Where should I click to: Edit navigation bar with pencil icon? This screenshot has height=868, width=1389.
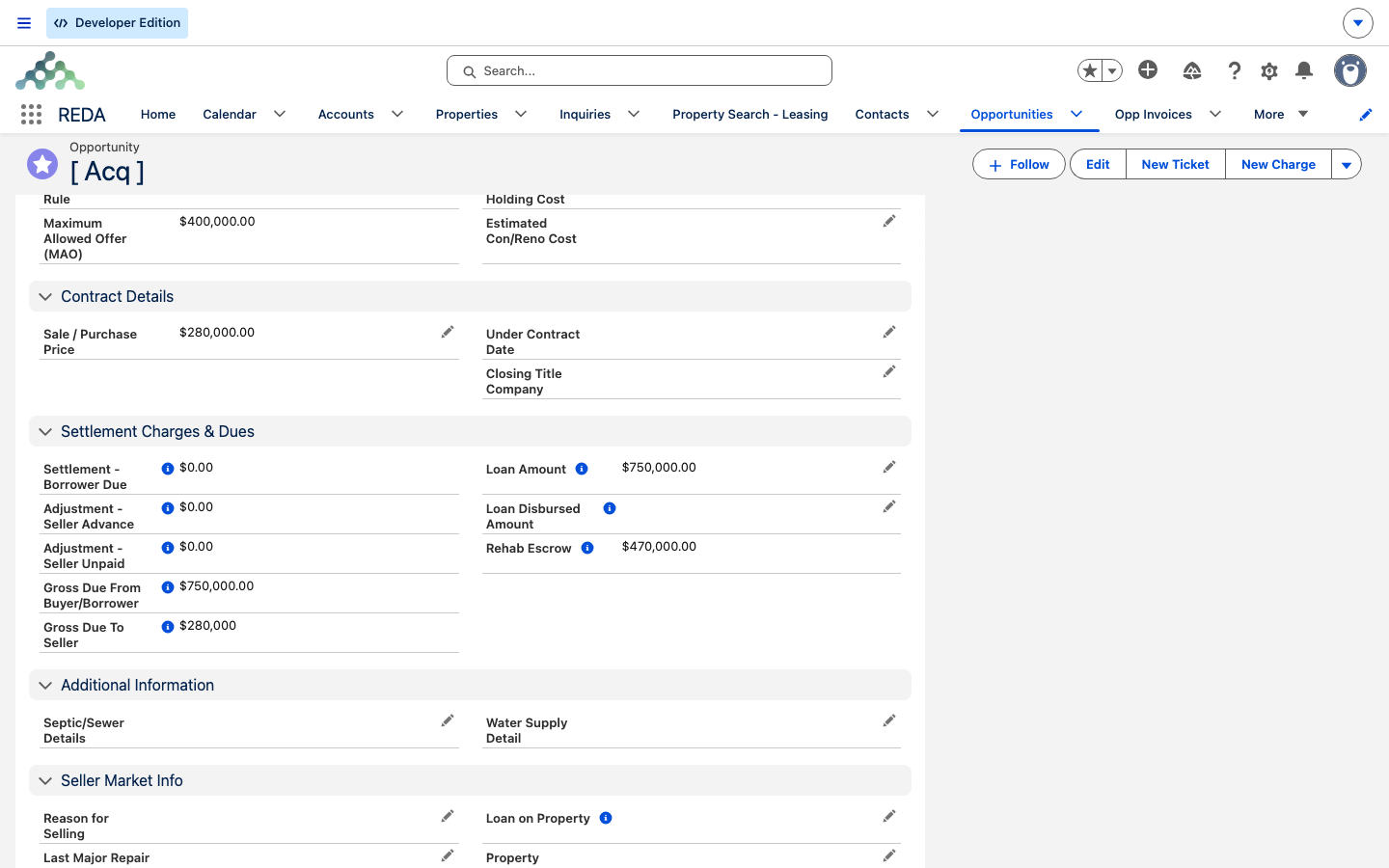(x=1366, y=115)
